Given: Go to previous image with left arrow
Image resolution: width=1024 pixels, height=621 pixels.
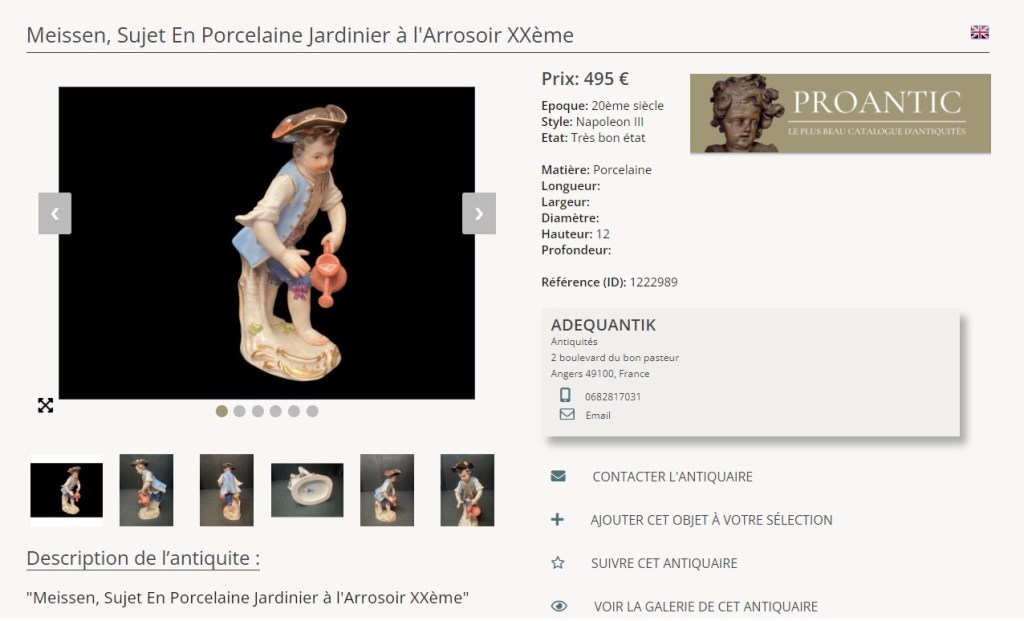Looking at the screenshot, I should pyautogui.click(x=55, y=213).
